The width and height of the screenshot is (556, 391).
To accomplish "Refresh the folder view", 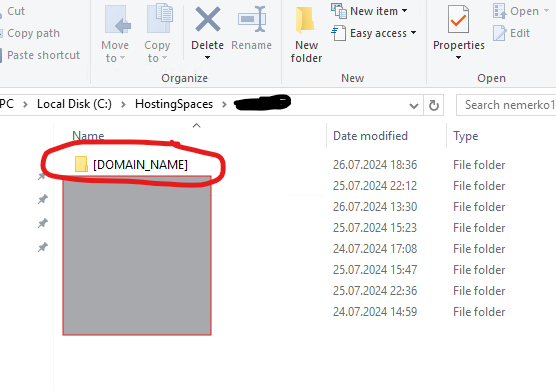I will 434,105.
